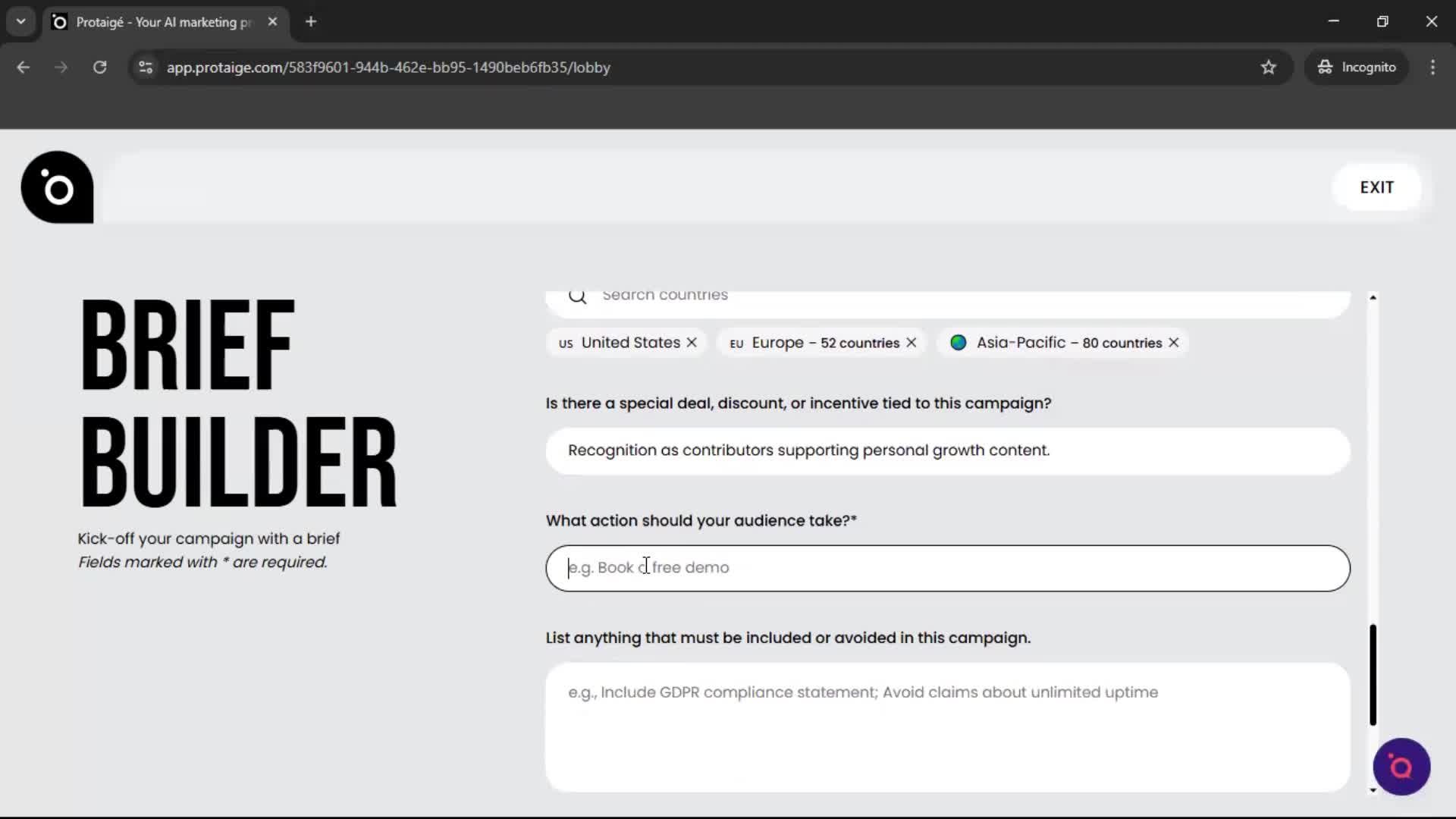Image resolution: width=1456 pixels, height=819 pixels.
Task: Open the chat assistant bubble
Action: pyautogui.click(x=1401, y=767)
